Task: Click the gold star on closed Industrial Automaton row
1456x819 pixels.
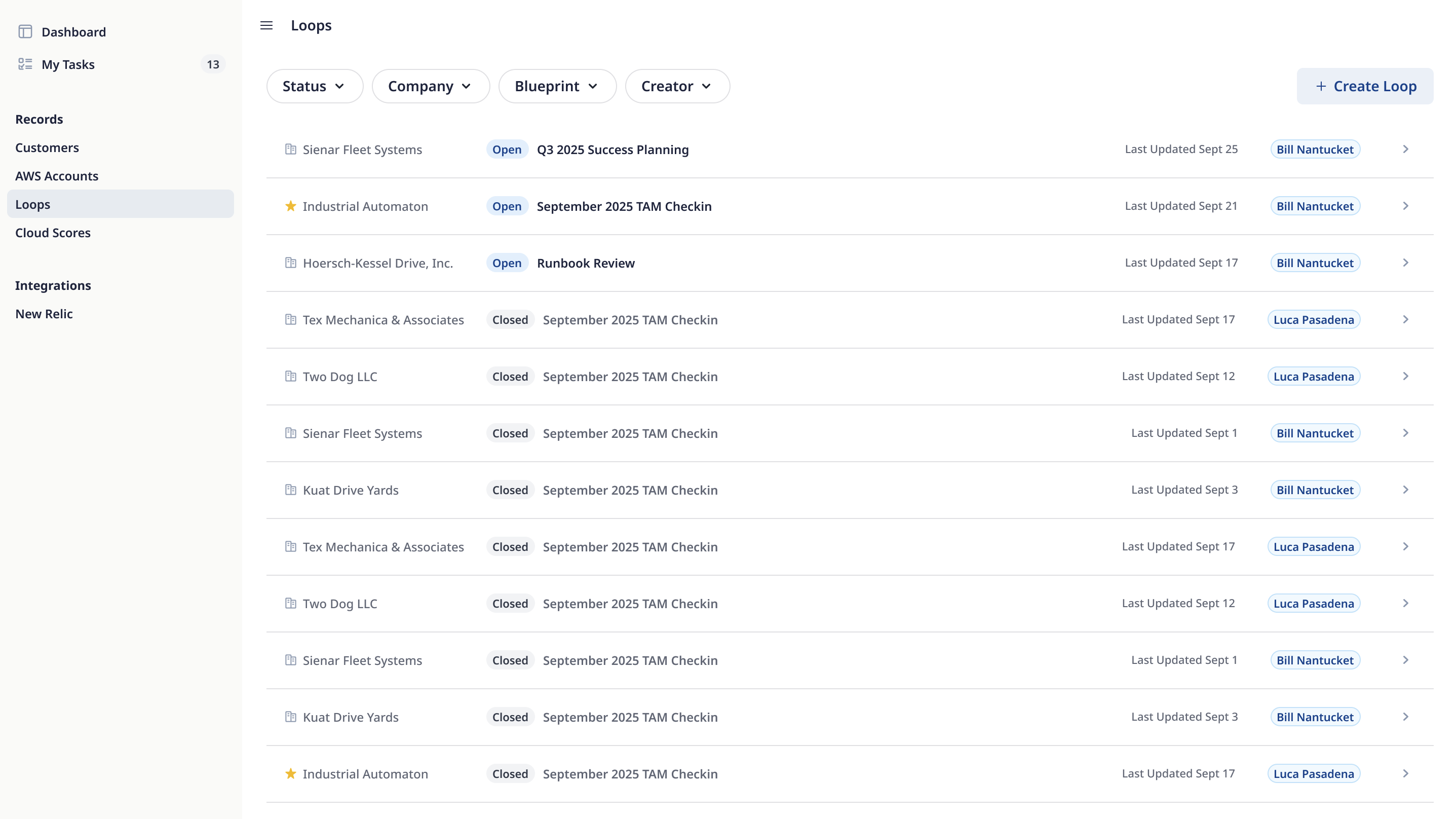Action: coord(290,773)
